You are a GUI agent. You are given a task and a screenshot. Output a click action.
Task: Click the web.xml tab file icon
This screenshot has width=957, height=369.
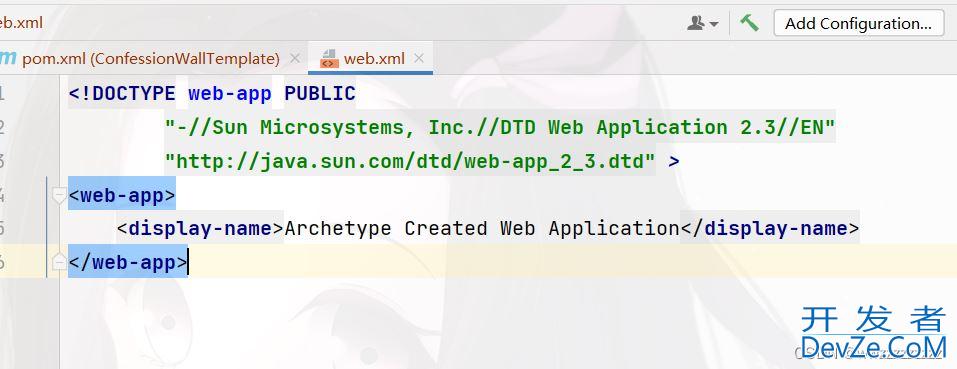(329, 59)
